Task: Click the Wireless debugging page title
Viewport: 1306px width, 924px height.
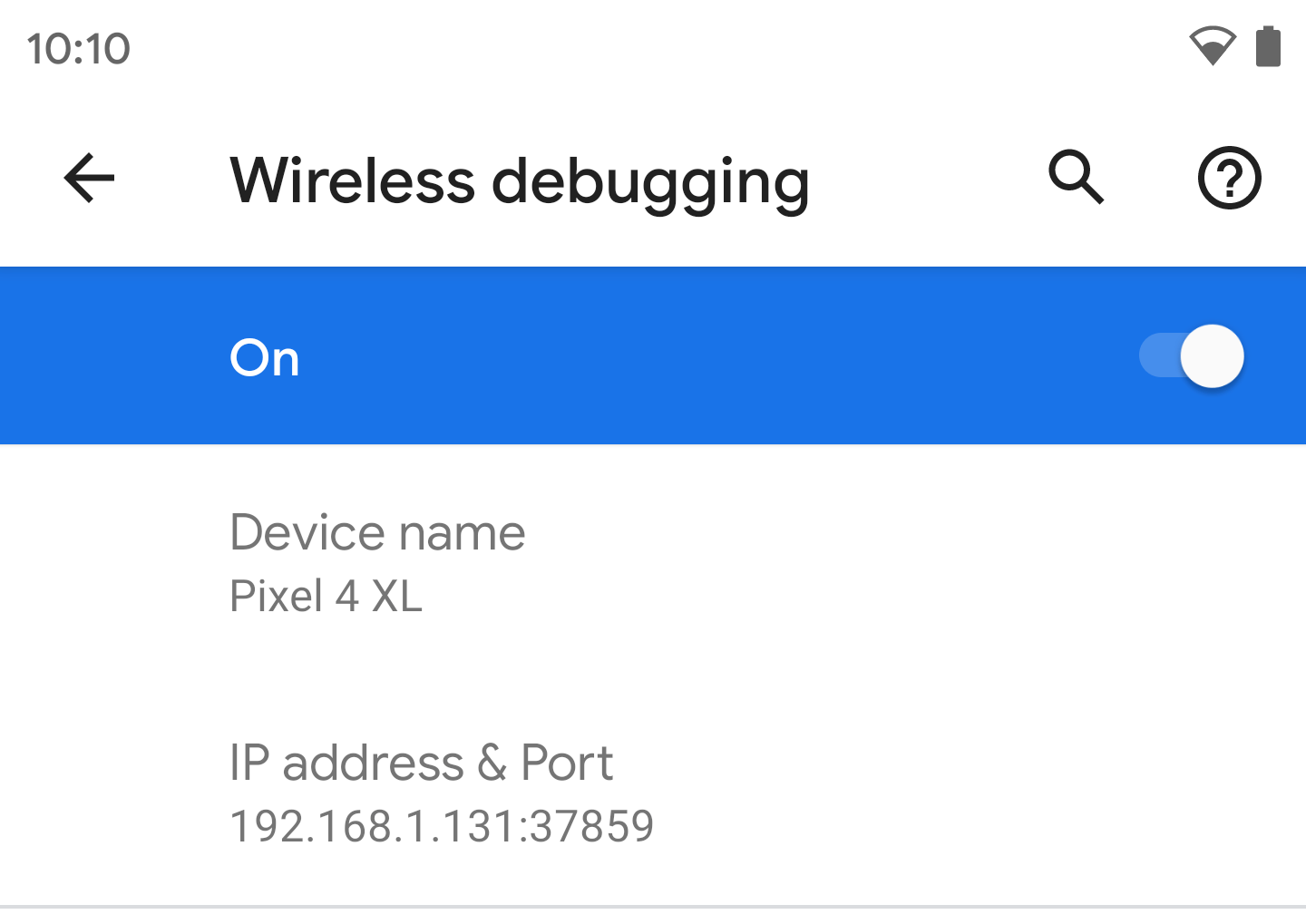Action: [x=520, y=180]
